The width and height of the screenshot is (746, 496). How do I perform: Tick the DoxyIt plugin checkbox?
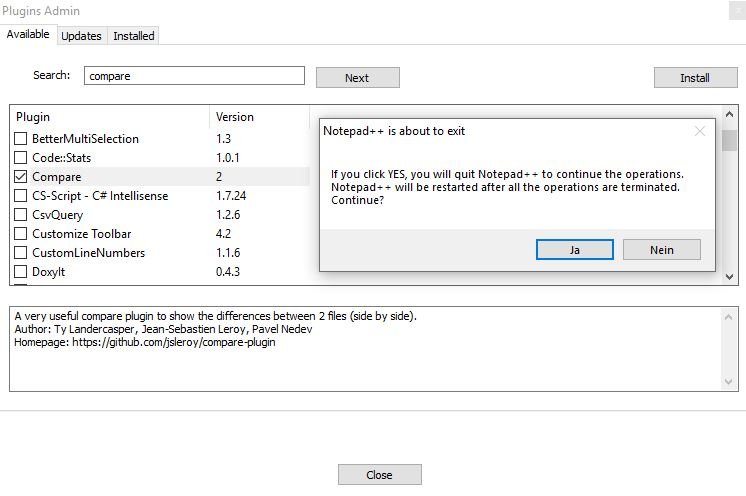click(21, 272)
